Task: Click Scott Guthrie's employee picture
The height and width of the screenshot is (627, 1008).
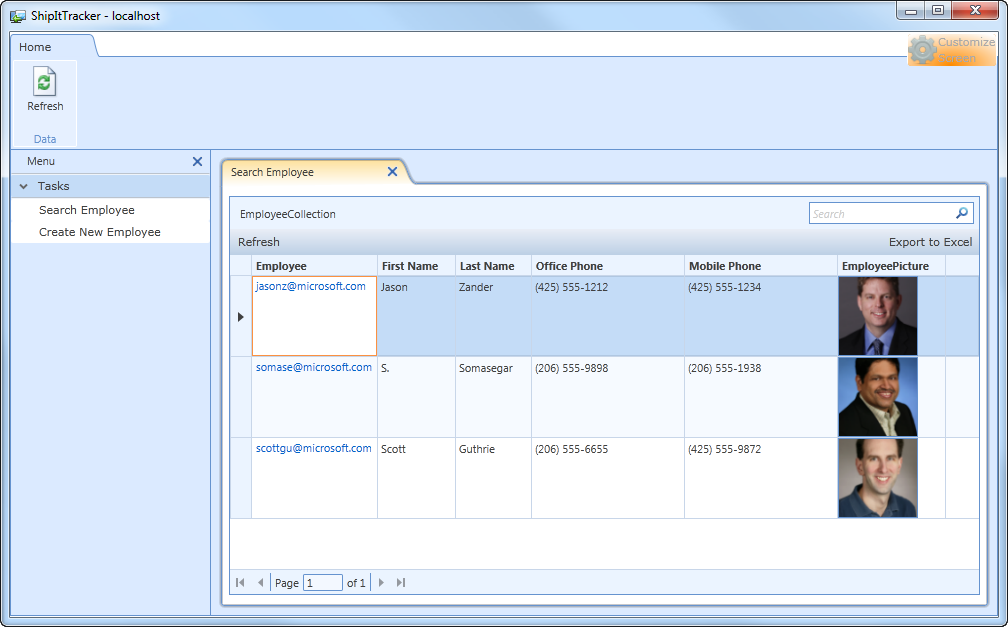Action: pyautogui.click(x=877, y=477)
